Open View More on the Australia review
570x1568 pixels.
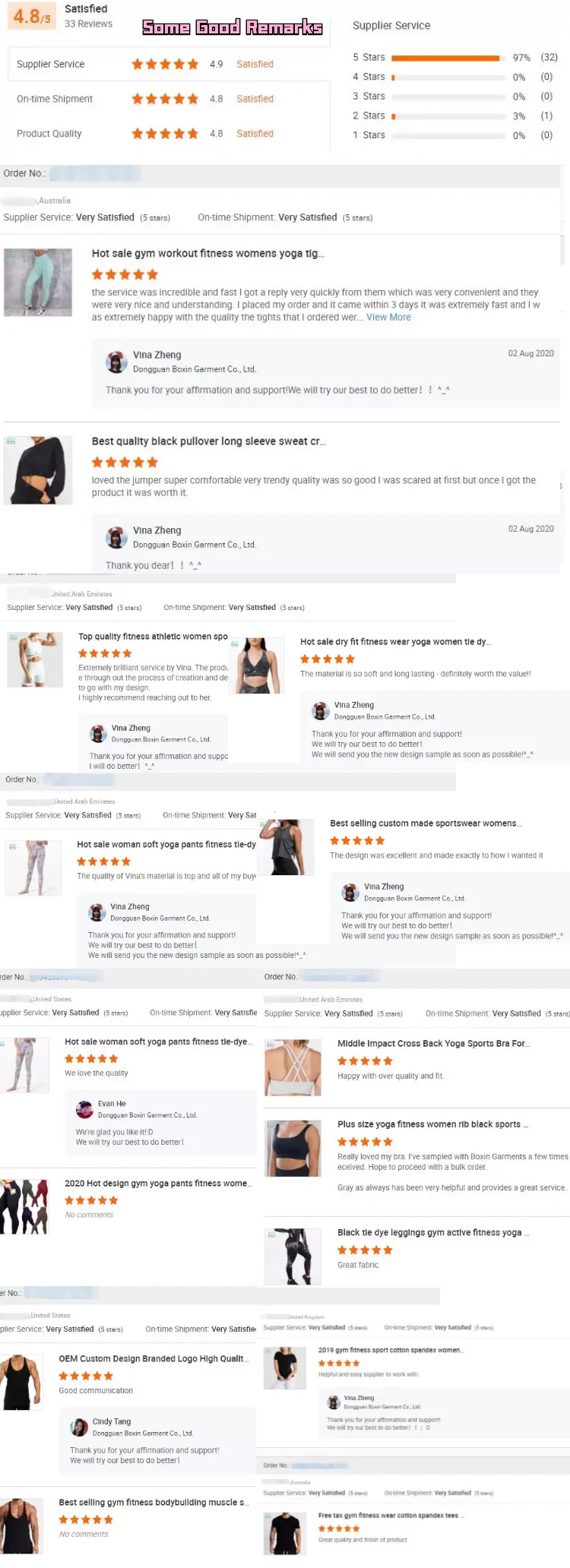tap(388, 318)
